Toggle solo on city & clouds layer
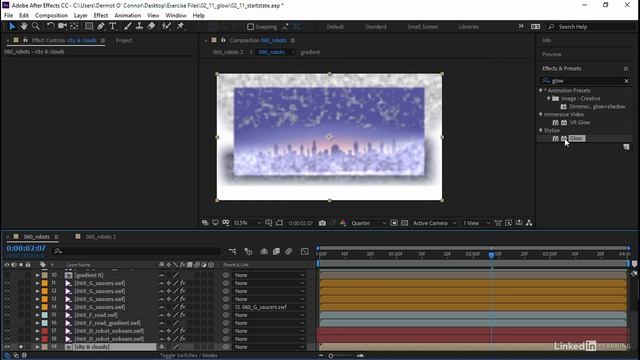The width and height of the screenshot is (640, 360). [x=21, y=347]
